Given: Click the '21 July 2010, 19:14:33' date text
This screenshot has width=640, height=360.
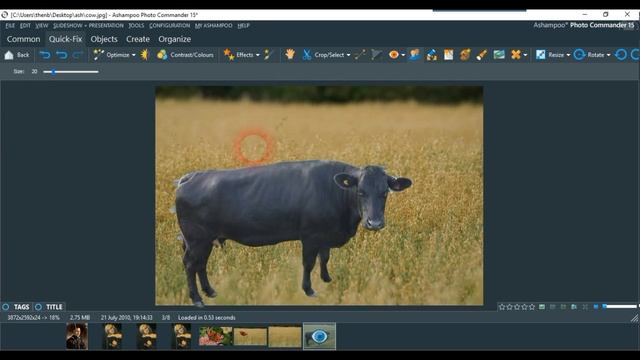Looking at the screenshot, I should coord(127,318).
